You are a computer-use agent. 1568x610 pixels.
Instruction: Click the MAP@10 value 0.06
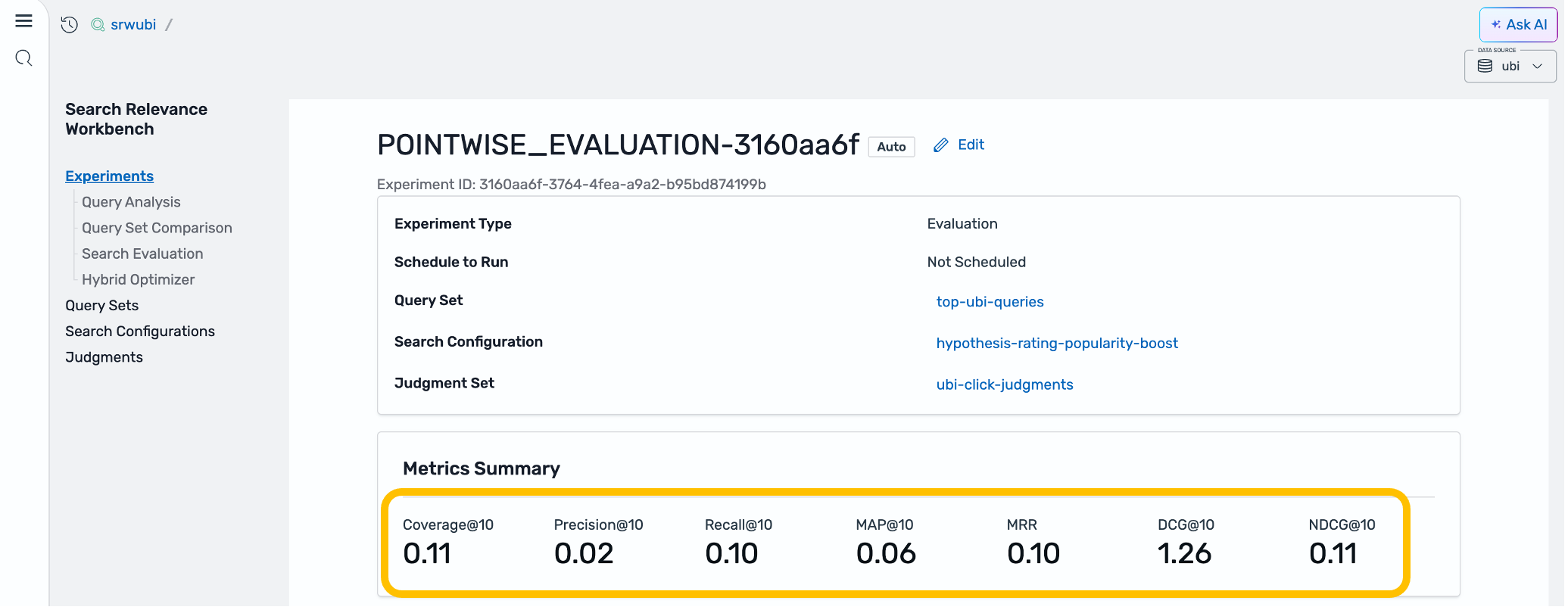[x=886, y=554]
